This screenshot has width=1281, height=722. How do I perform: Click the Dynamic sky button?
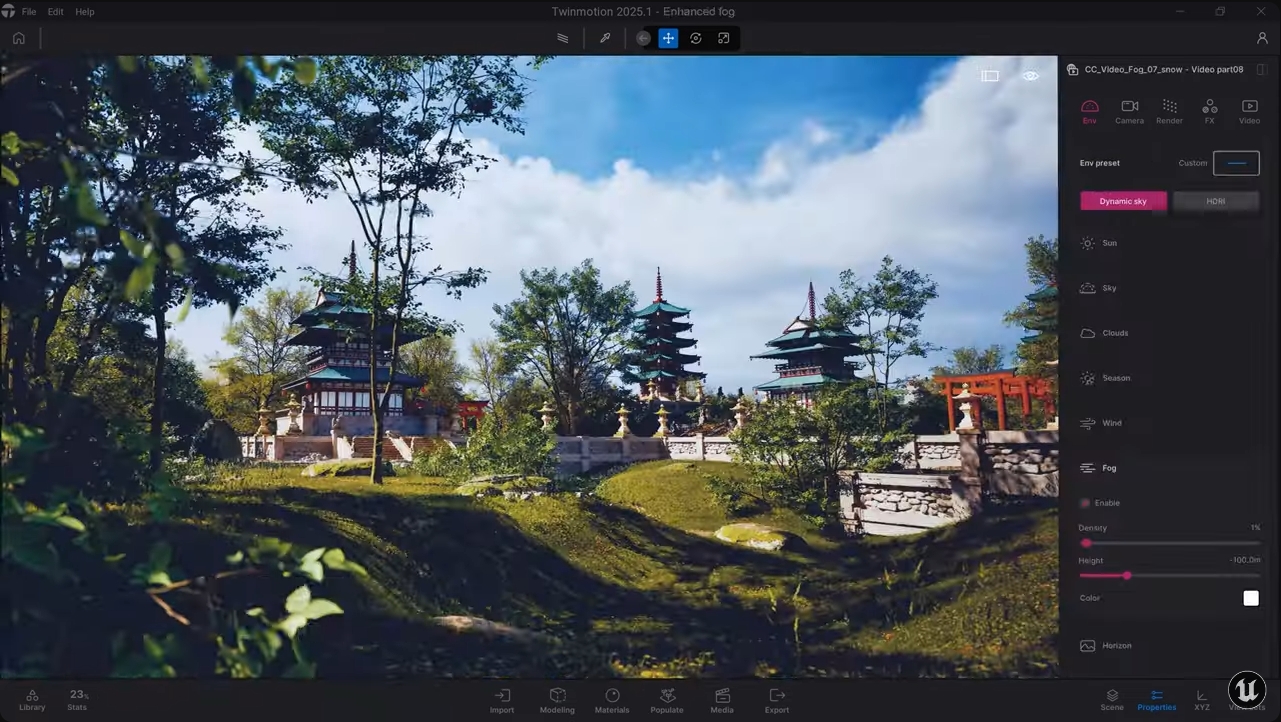click(x=1123, y=201)
